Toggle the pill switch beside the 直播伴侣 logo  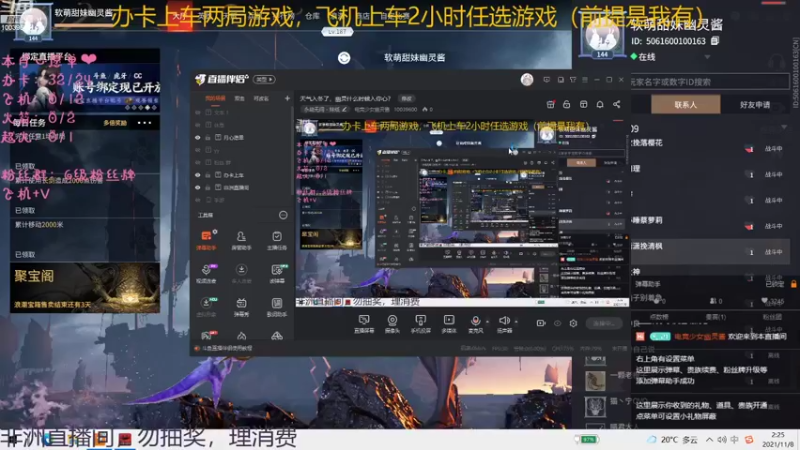point(264,80)
